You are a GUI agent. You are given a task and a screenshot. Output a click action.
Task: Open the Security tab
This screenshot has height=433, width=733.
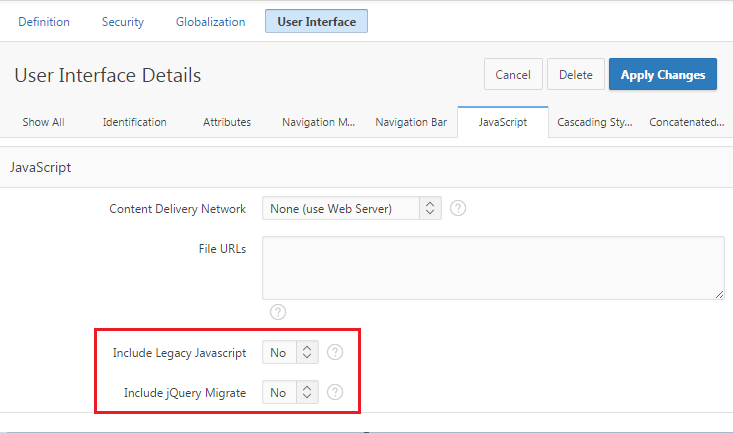[122, 21]
